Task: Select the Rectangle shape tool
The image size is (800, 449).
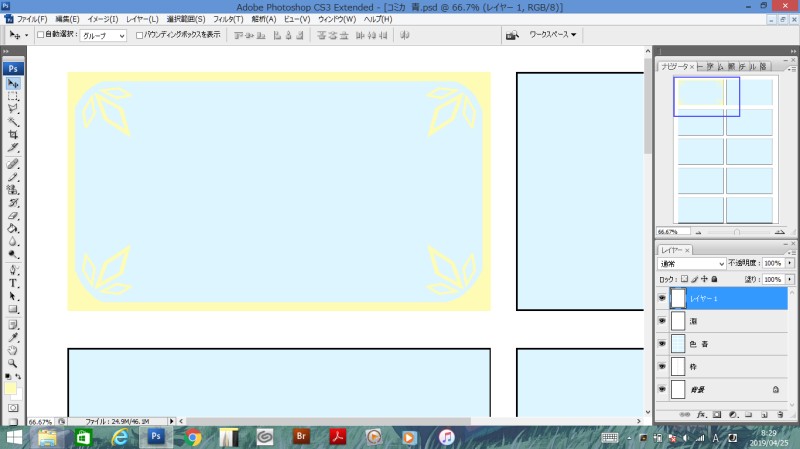Action: point(13,309)
